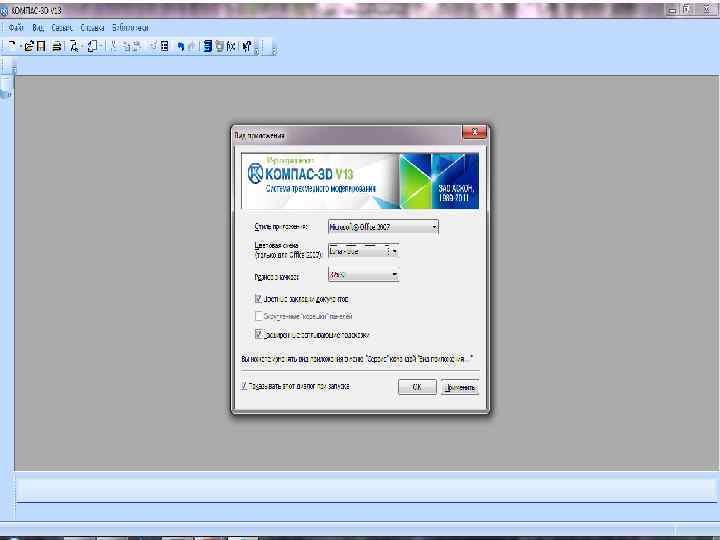Screen dimensions: 720x540
Task: Create a new document from toolbar
Action: coord(12,45)
